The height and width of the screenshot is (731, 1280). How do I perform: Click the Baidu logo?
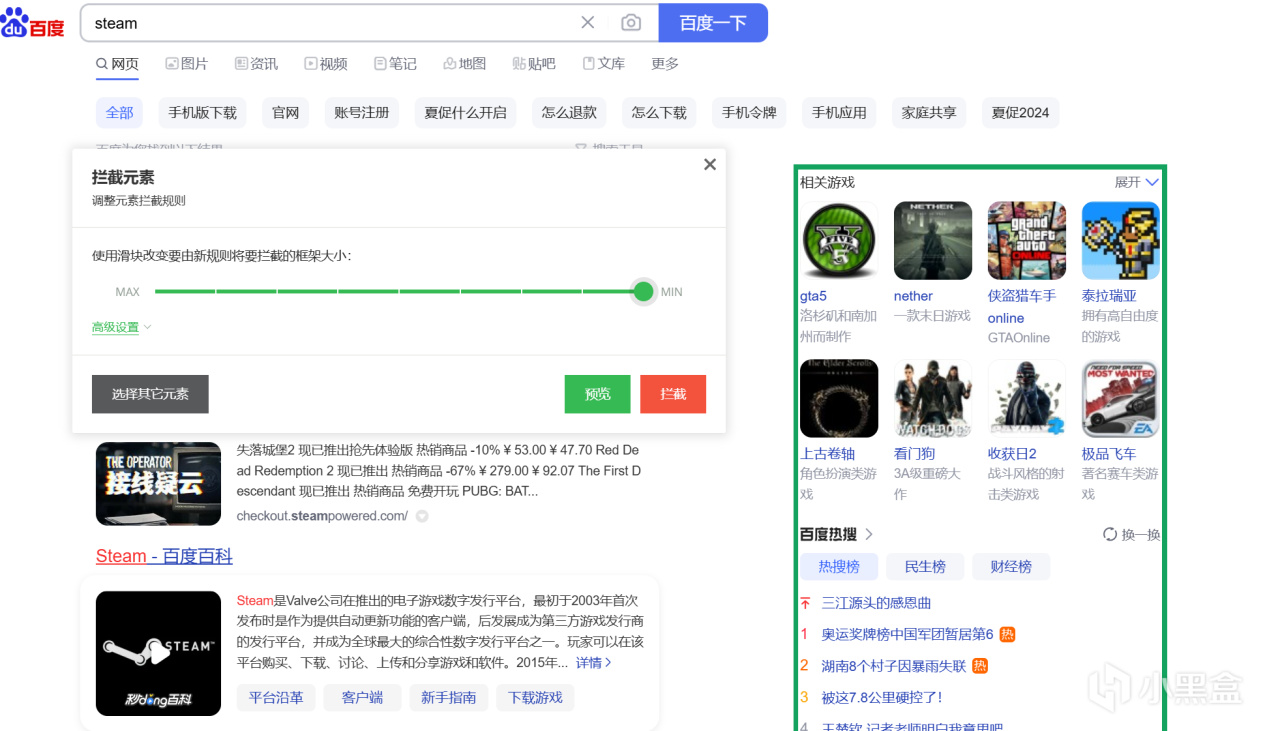(x=32, y=23)
